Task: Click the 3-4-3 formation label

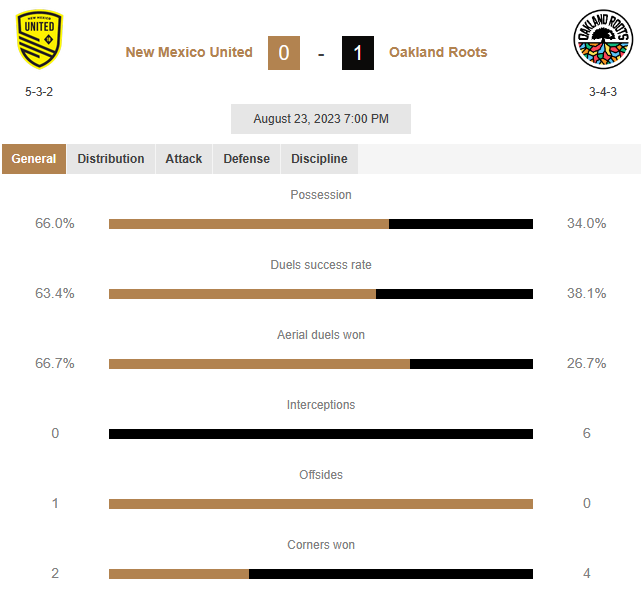Action: coord(603,92)
